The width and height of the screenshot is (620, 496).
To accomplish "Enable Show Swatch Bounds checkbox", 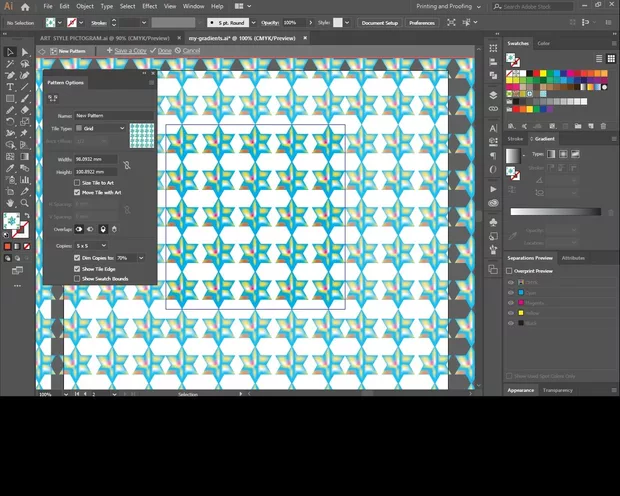I will coord(77,279).
